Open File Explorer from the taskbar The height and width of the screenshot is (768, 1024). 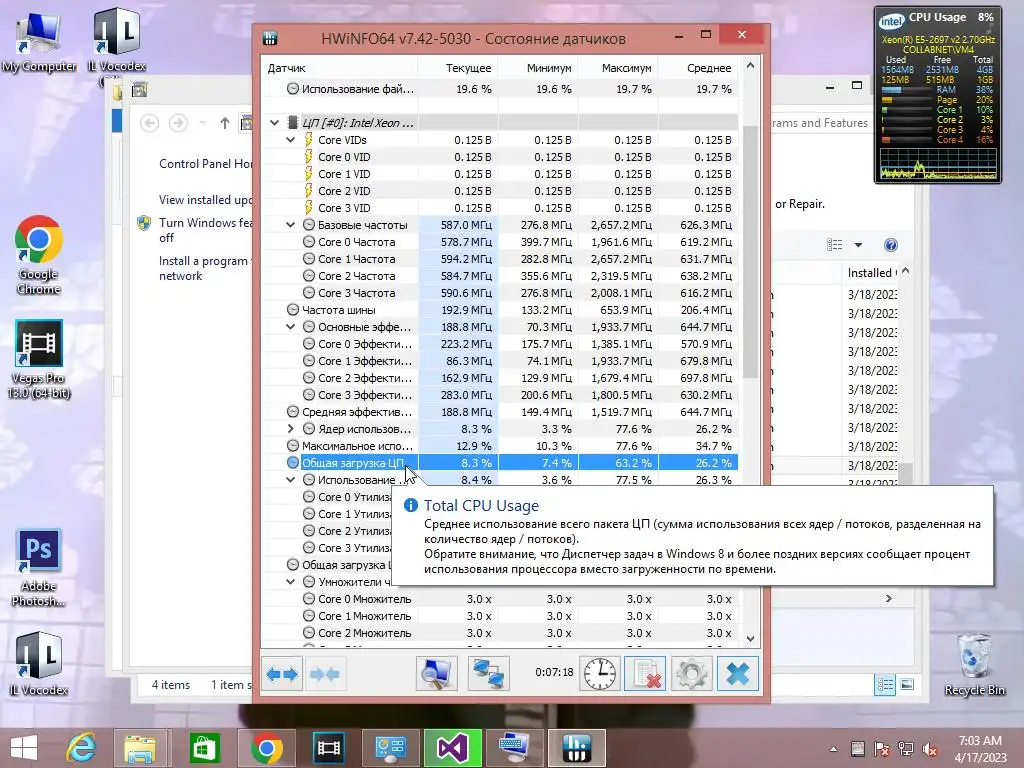point(141,748)
